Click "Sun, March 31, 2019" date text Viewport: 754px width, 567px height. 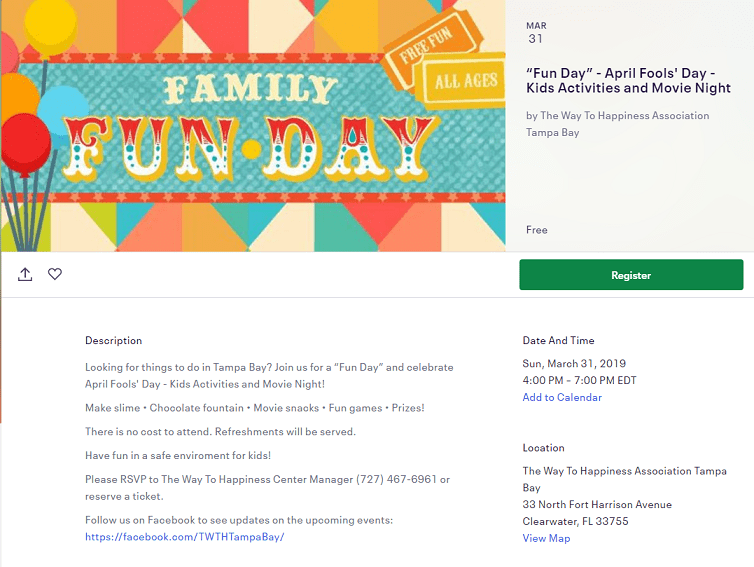(574, 364)
